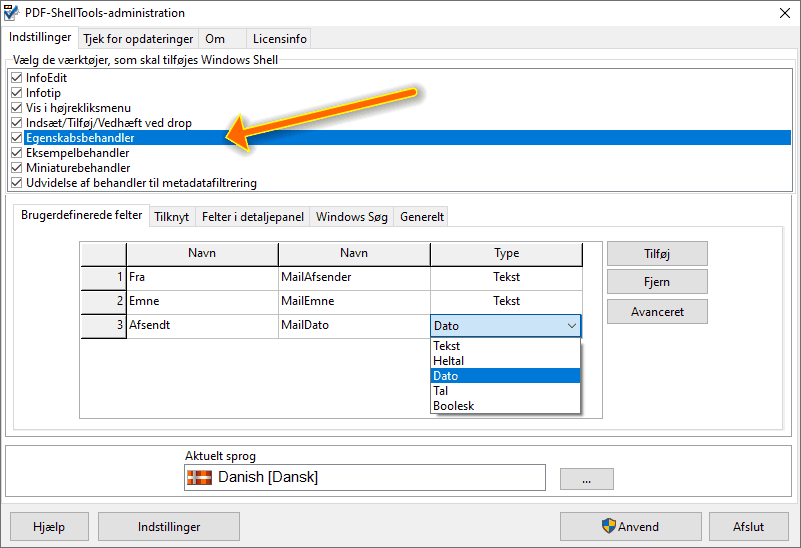Select row header number 3
The image size is (801, 548).
[104, 325]
